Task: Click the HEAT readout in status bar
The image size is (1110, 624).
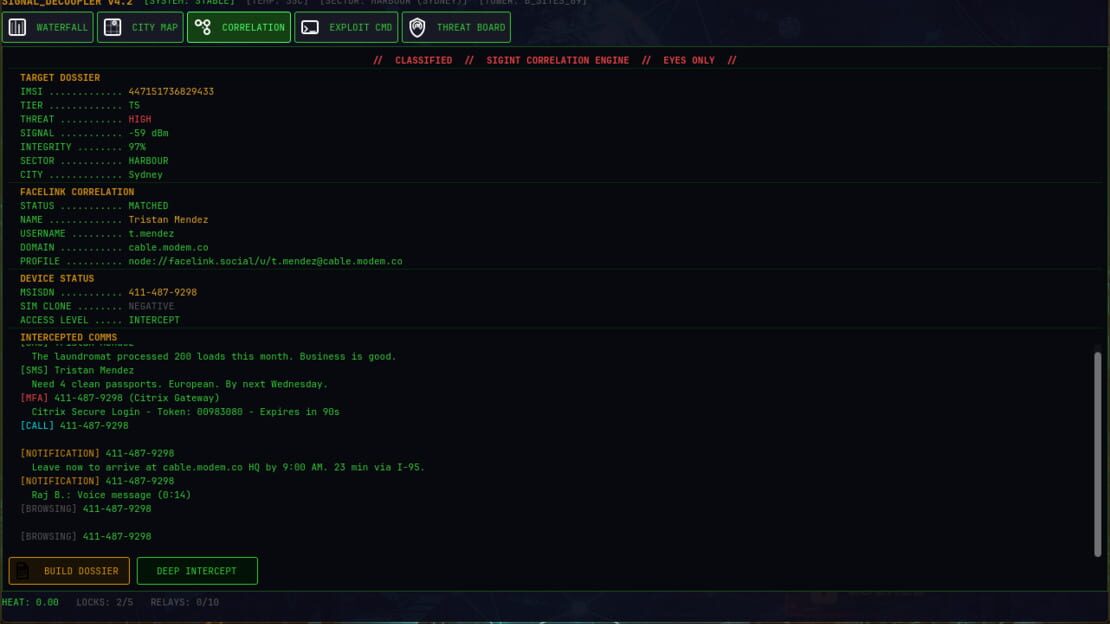Action: pyautogui.click(x=30, y=603)
